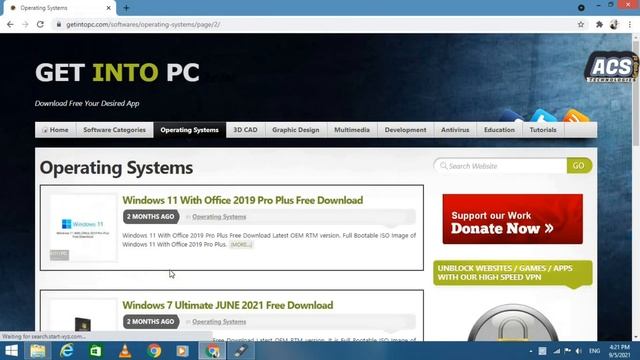Screen dimensions: 640x360
Task: Click the ENG language indicator
Action: 595,351
